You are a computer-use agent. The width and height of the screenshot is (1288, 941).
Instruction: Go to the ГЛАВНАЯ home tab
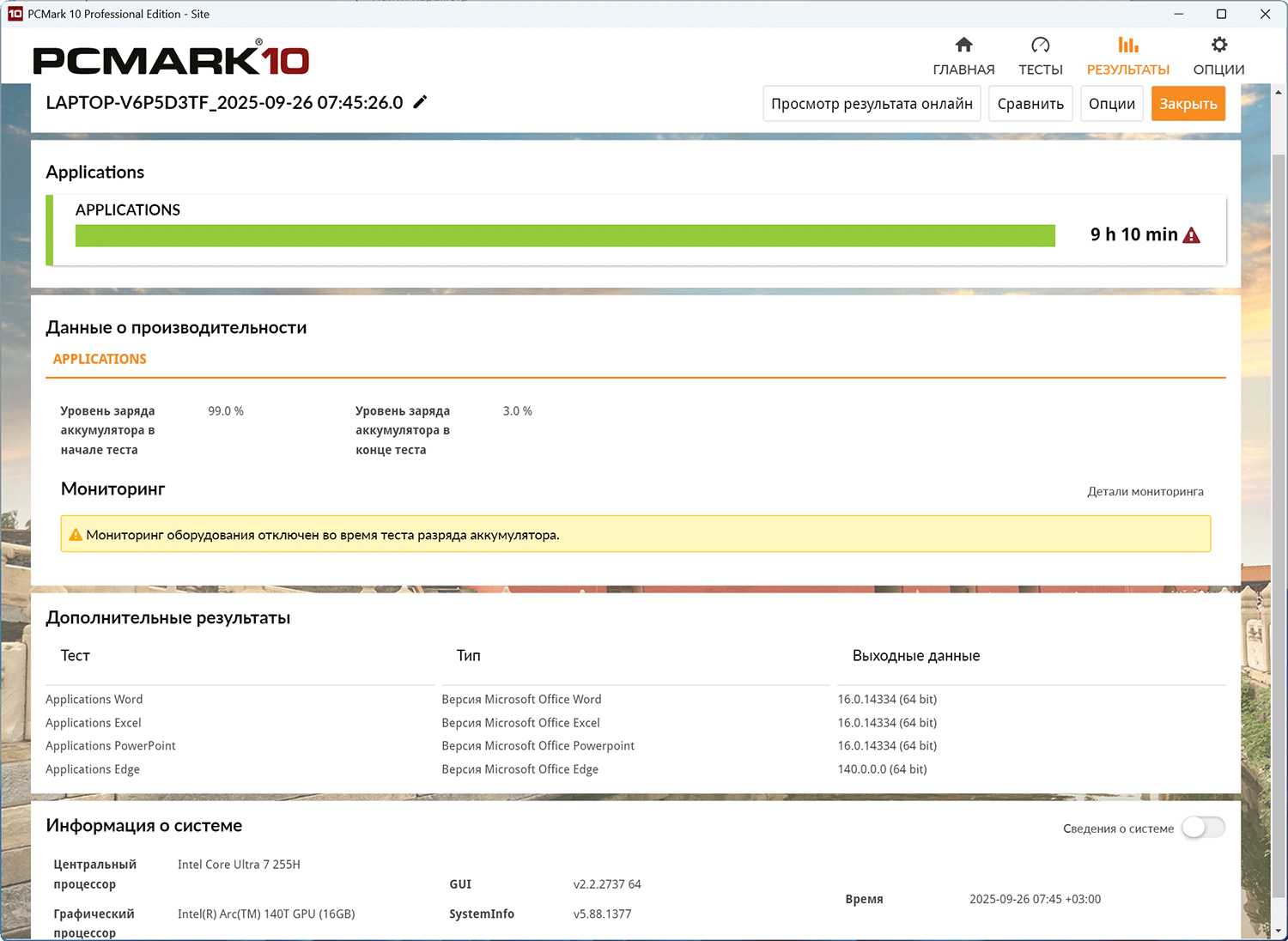963,57
